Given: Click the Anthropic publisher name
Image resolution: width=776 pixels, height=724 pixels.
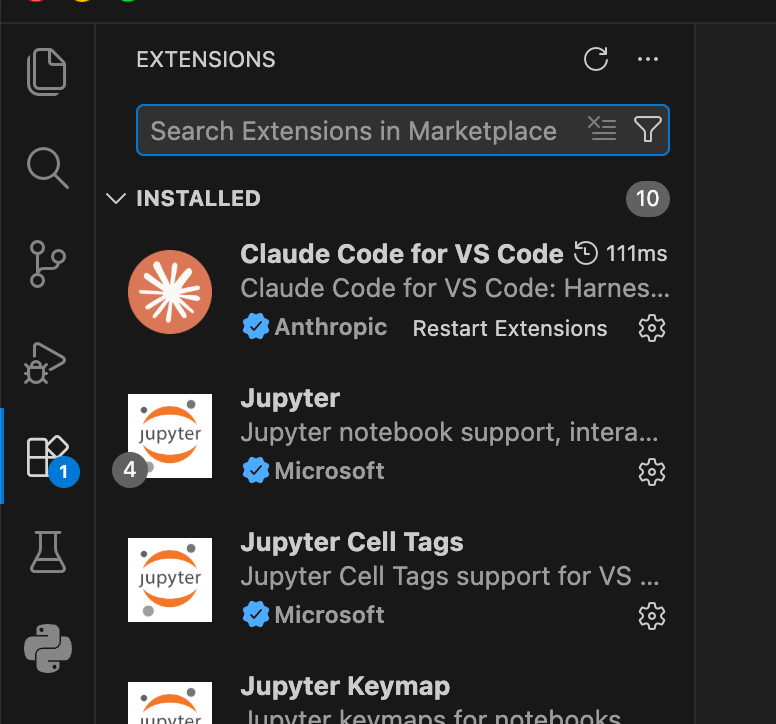Looking at the screenshot, I should [331, 328].
